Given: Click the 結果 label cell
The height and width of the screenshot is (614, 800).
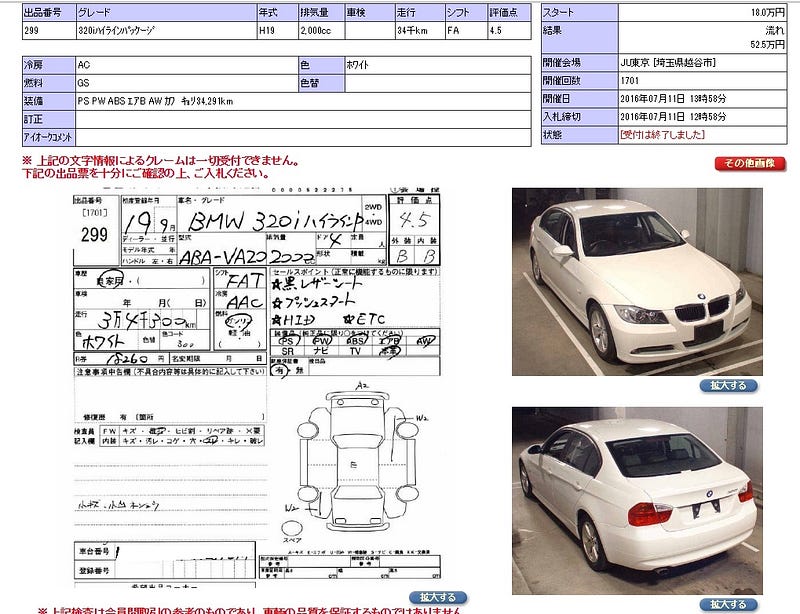Looking at the screenshot, I should (x=580, y=37).
